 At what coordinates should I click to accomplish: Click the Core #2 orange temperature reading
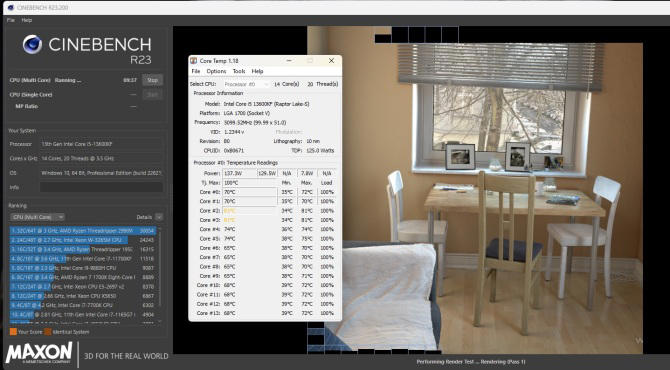(230, 211)
